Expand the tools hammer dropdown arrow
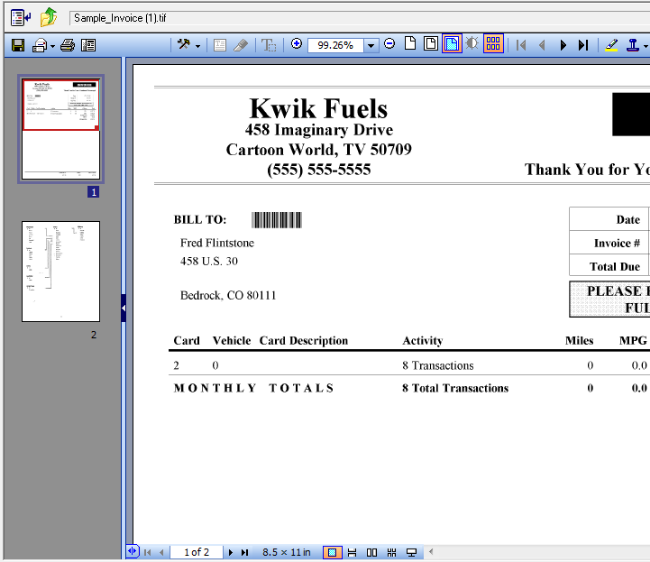Screen dimensions: 650x562 [x=198, y=46]
